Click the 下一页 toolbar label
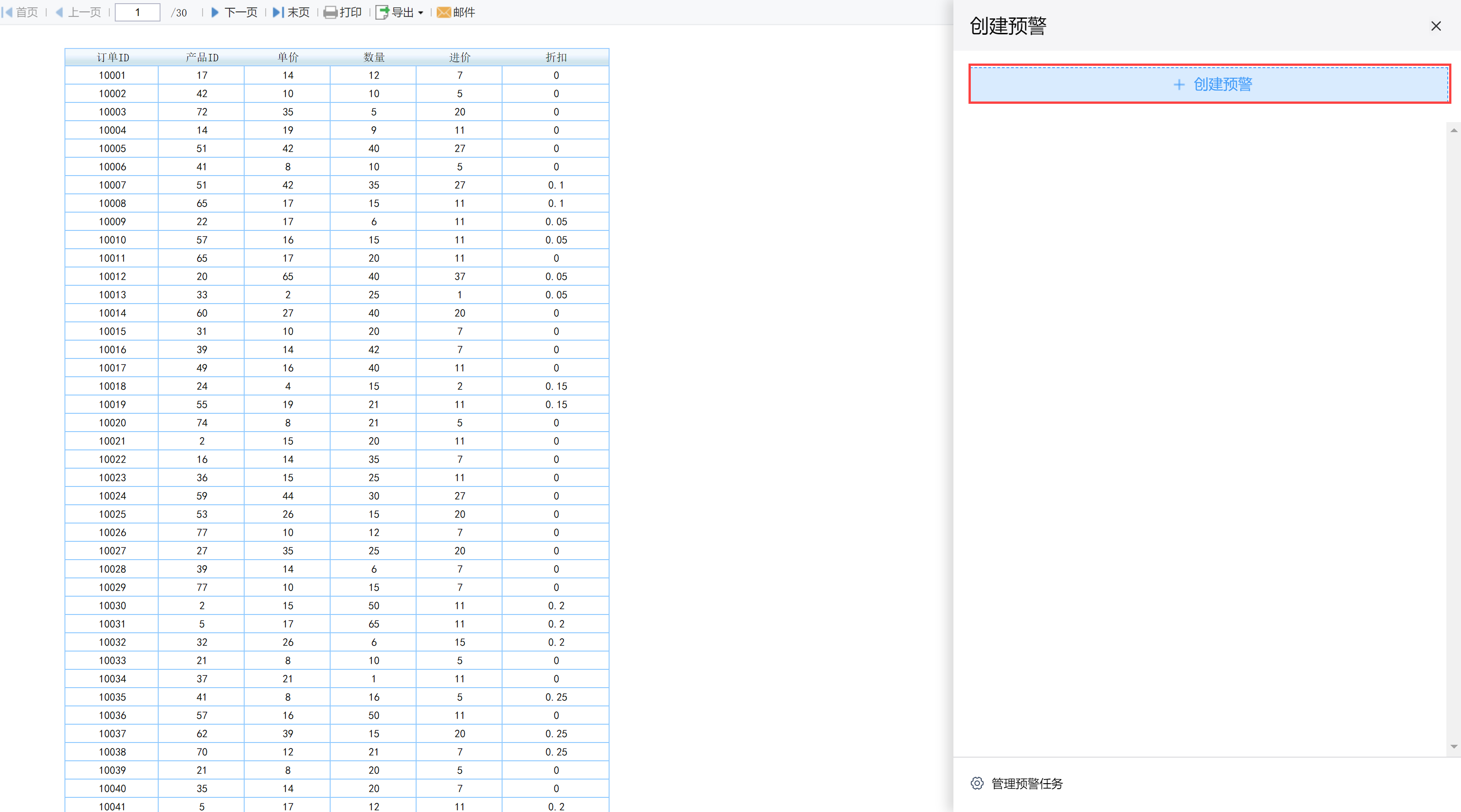The image size is (1461, 812). [241, 12]
